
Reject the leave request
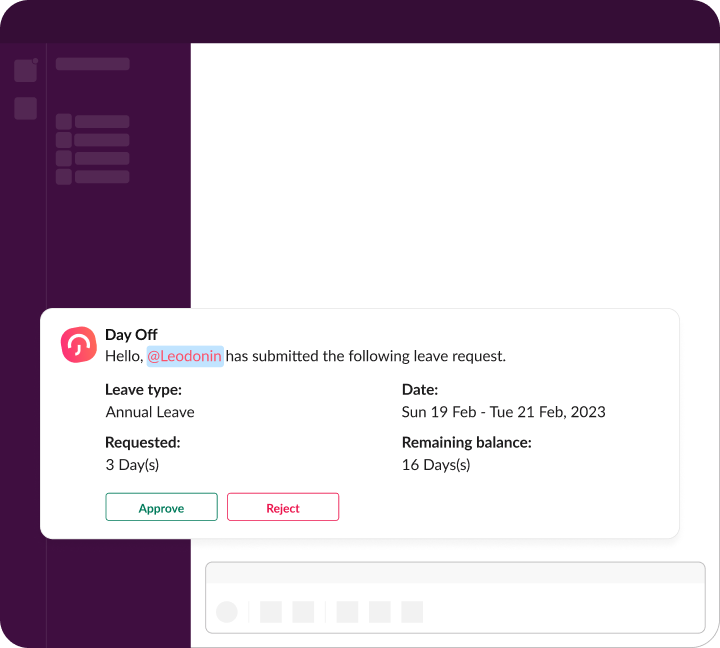tap(283, 507)
